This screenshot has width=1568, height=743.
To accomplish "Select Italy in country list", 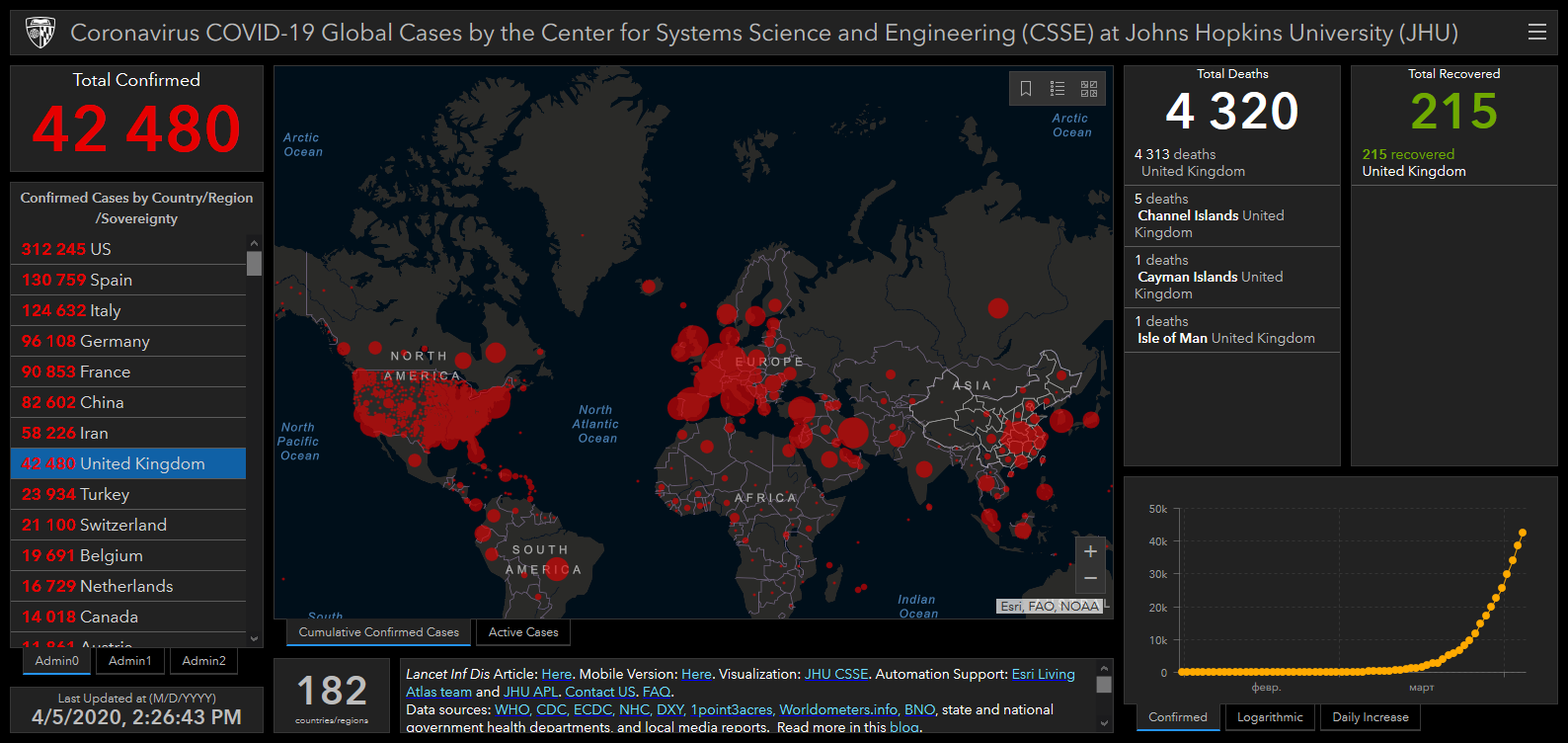I will pyautogui.click(x=128, y=310).
